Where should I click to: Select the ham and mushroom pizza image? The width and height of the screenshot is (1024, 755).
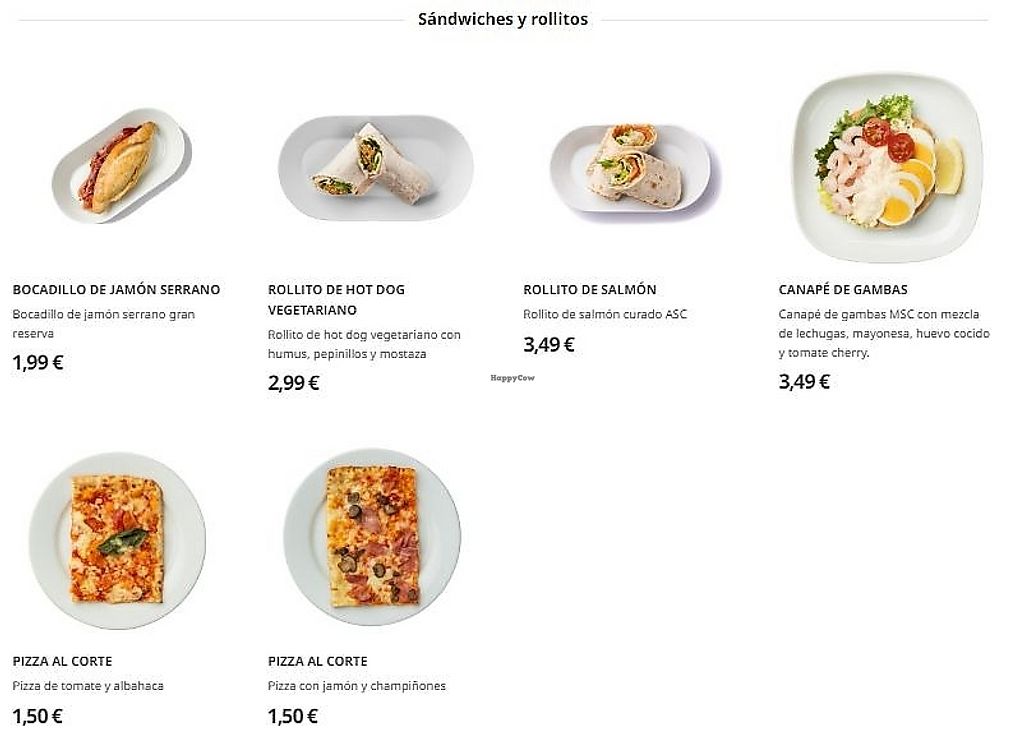click(372, 538)
